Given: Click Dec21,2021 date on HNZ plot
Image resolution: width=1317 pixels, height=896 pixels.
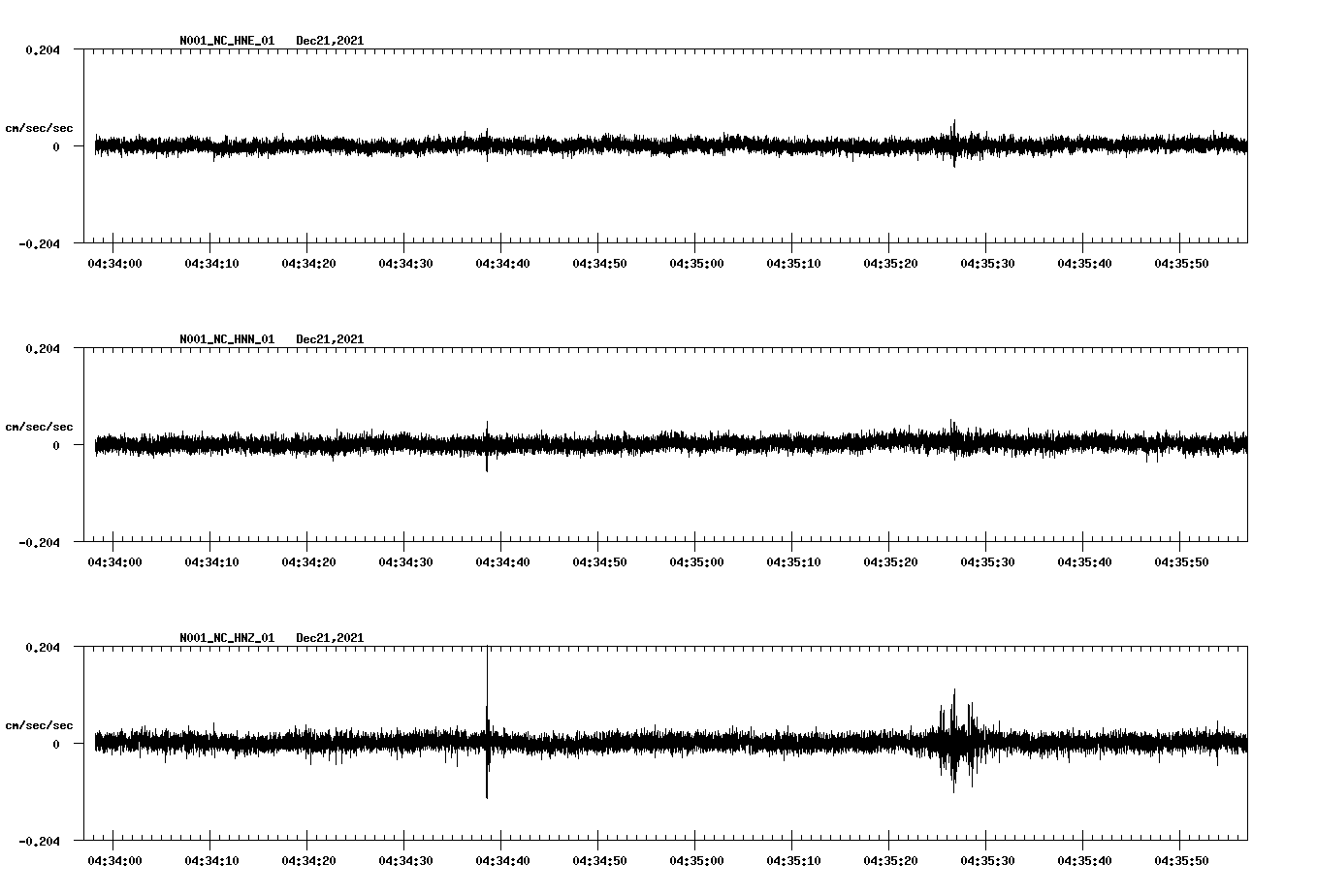Looking at the screenshot, I should pos(330,638).
